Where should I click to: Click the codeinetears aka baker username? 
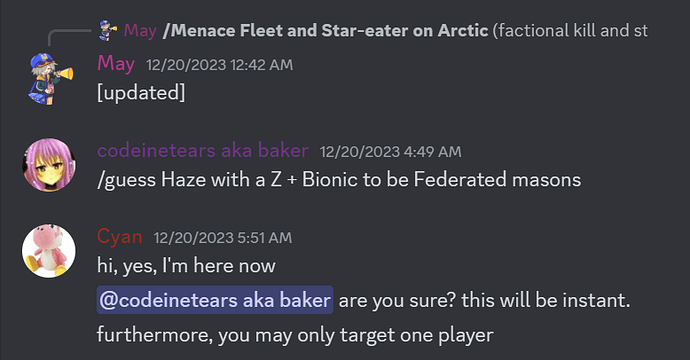[203, 151]
